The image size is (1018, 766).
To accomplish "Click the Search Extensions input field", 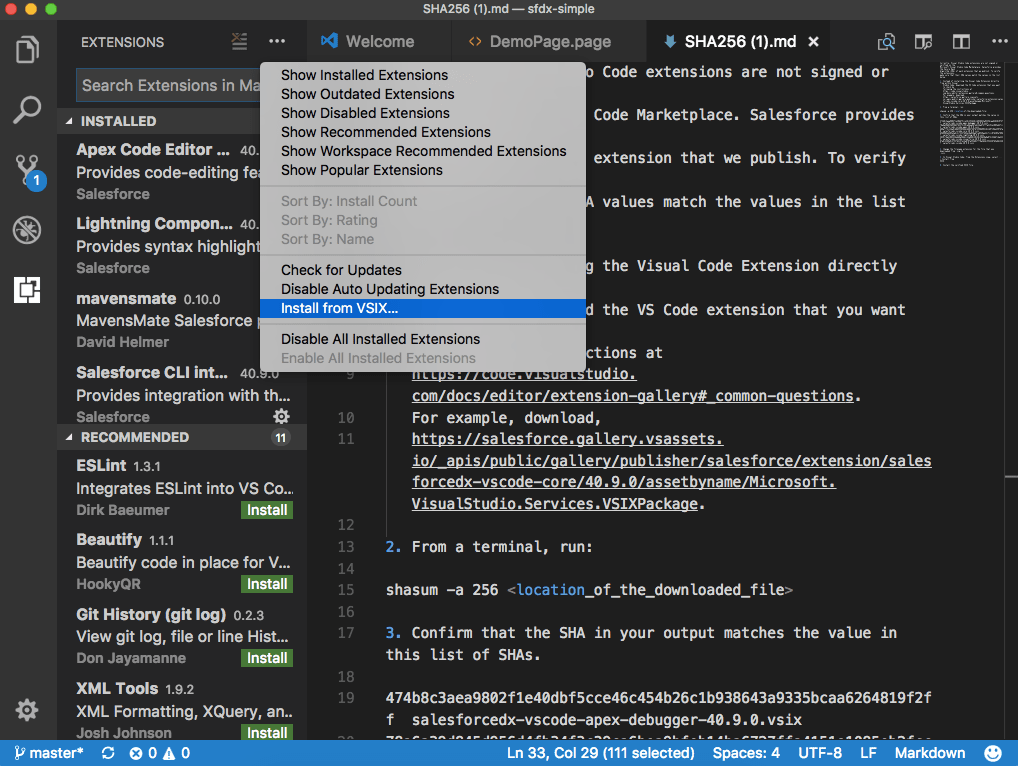I will point(170,86).
